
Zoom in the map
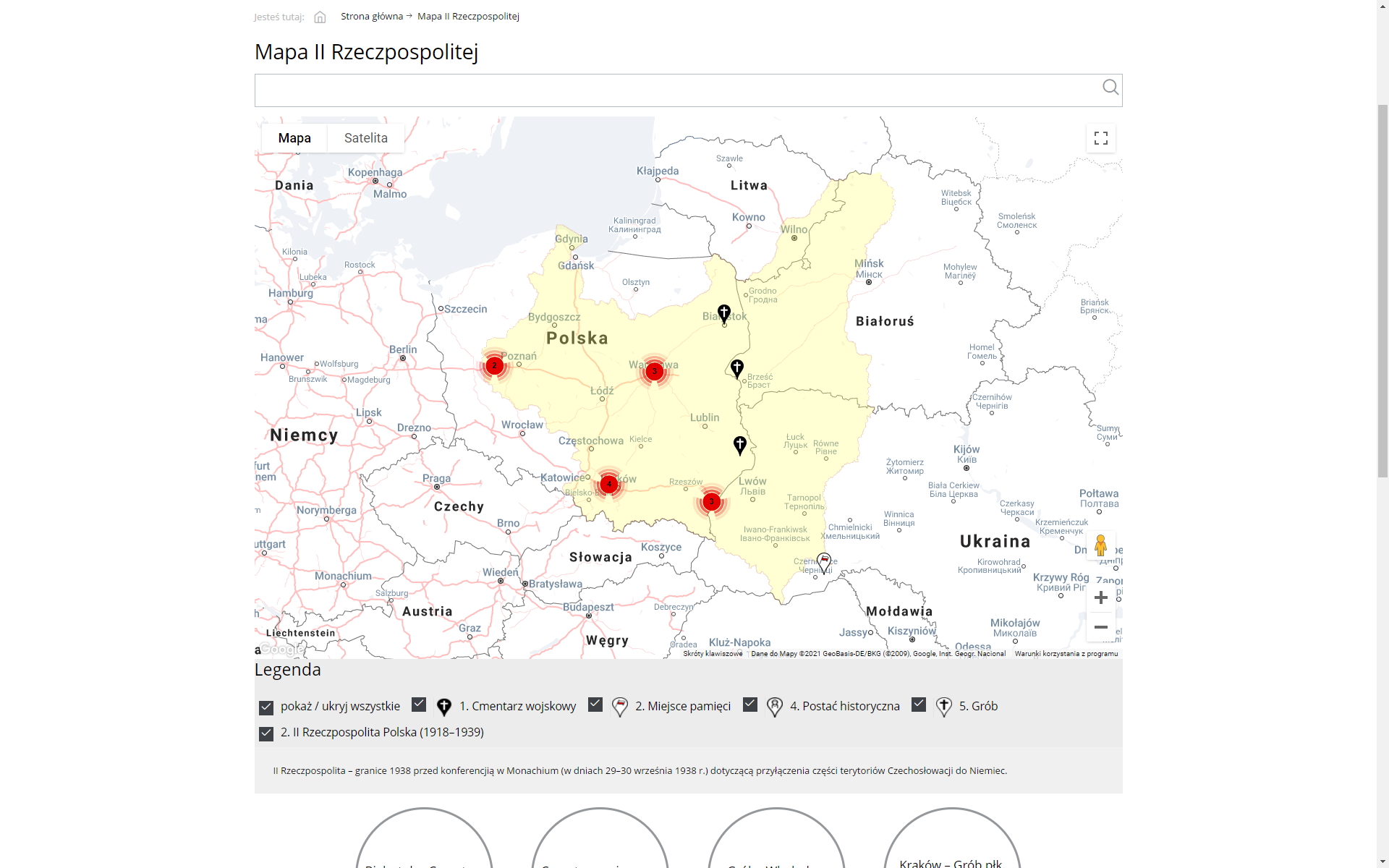(x=1100, y=597)
